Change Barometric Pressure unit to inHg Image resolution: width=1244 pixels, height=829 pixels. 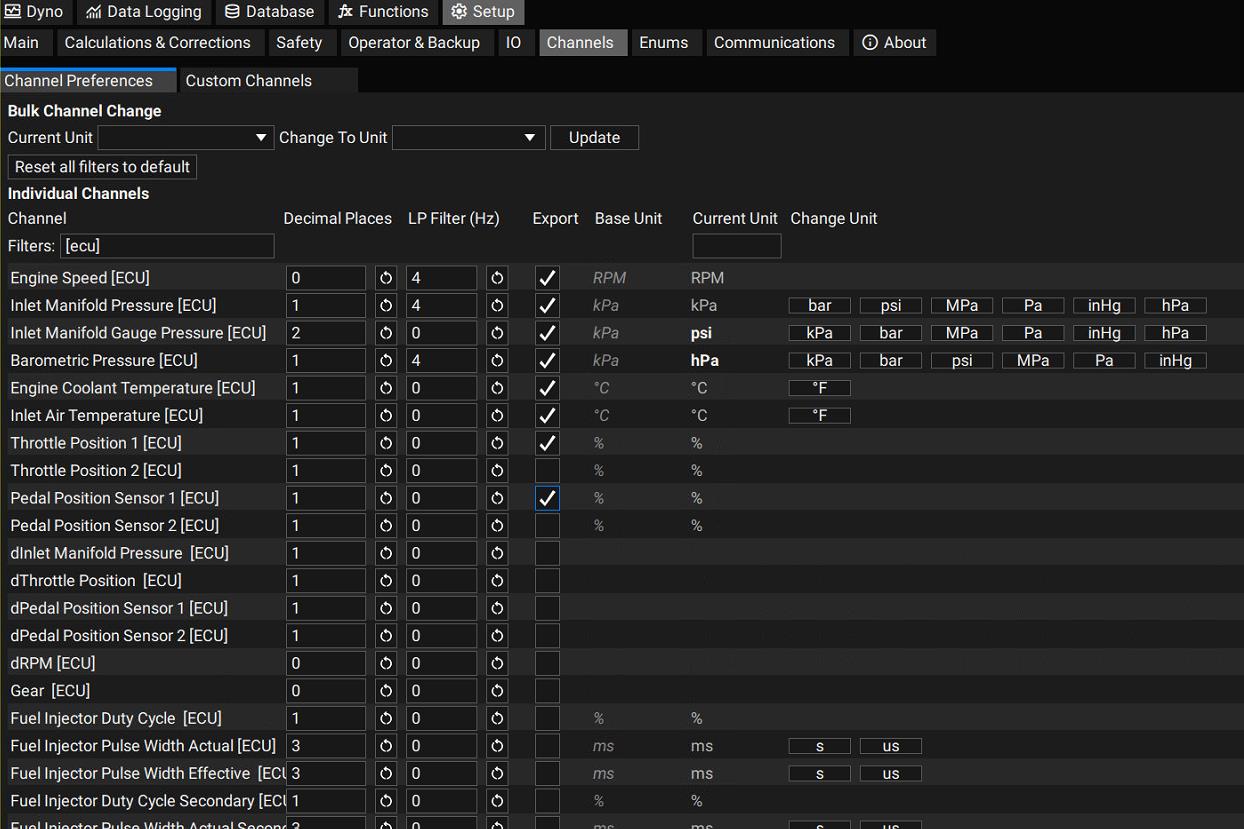tap(1176, 361)
